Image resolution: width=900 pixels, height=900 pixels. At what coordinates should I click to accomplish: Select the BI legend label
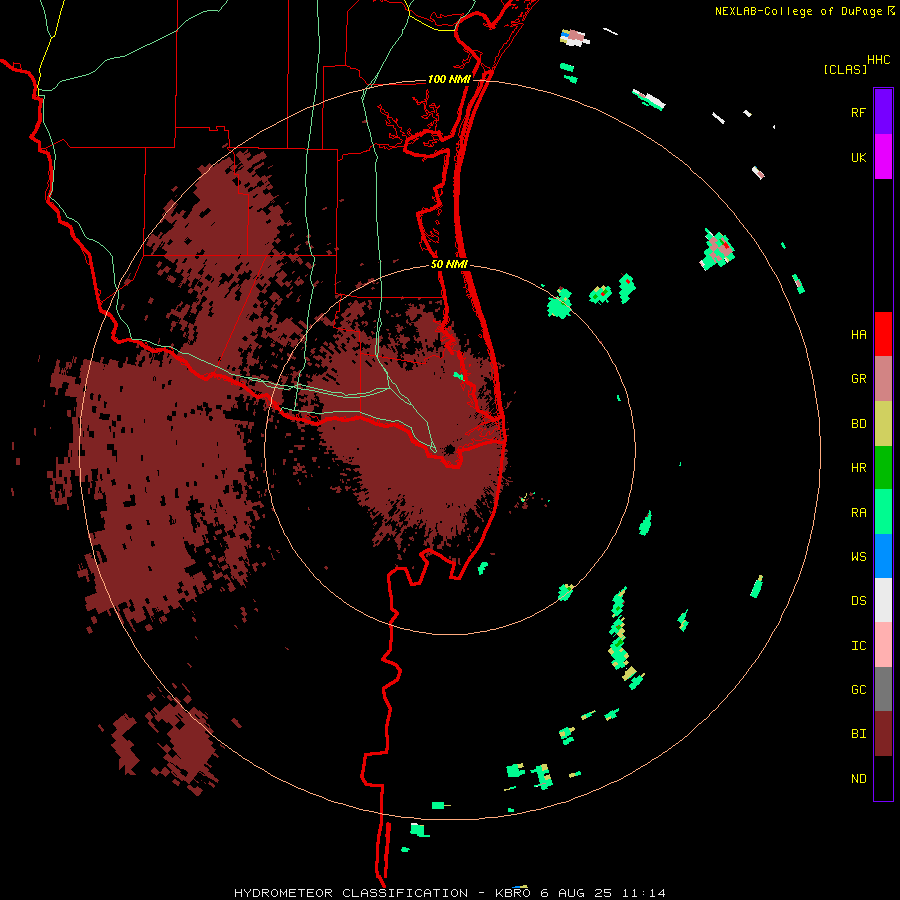(858, 734)
